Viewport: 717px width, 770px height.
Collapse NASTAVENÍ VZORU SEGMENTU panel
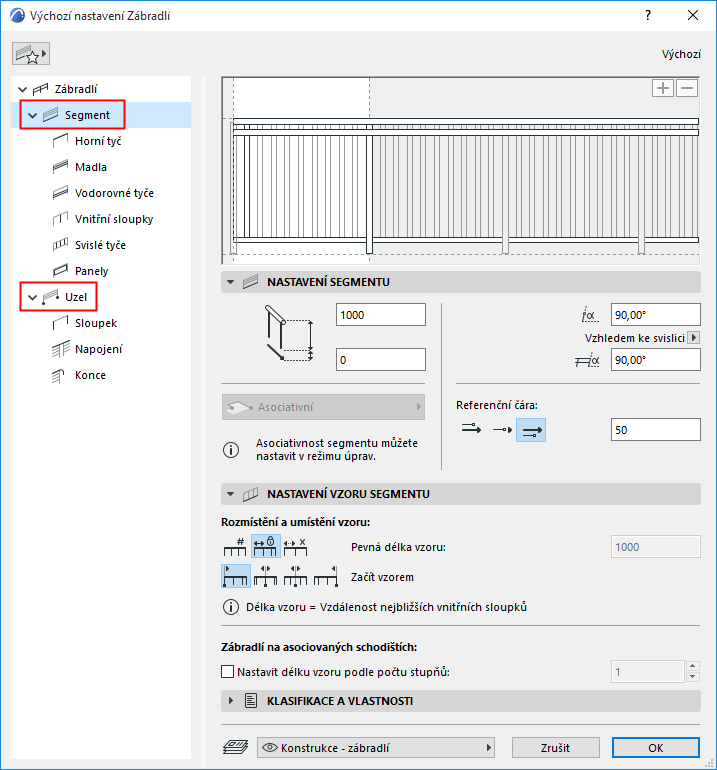[230, 494]
